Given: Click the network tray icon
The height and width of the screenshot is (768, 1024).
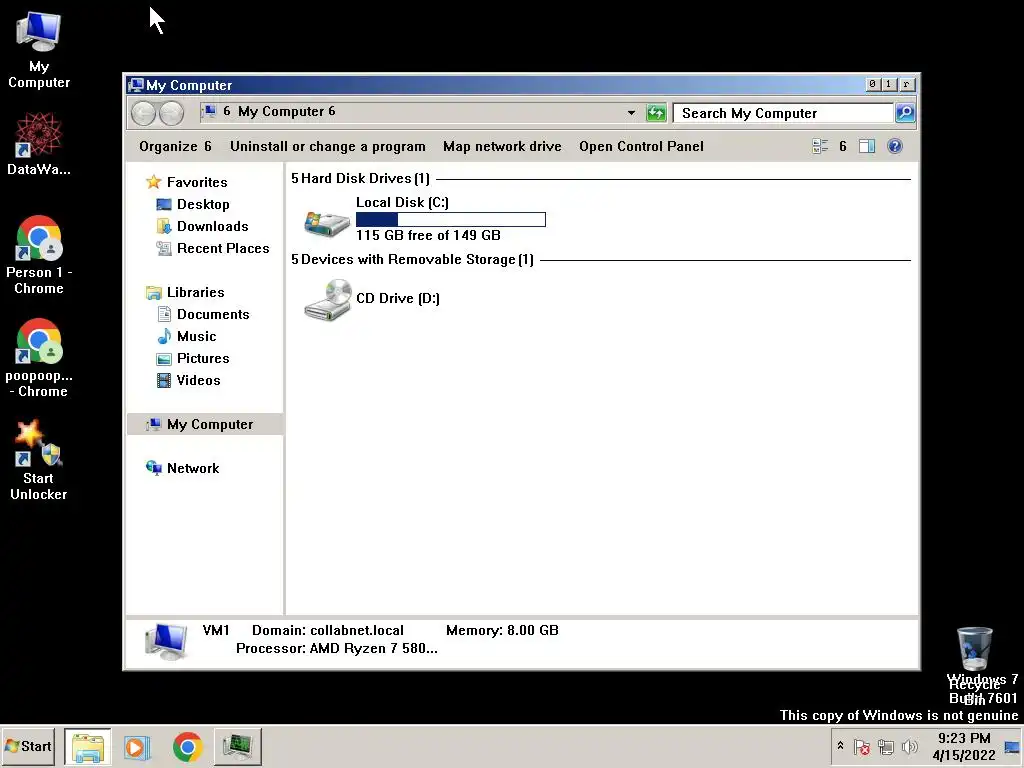Looking at the screenshot, I should point(886,747).
